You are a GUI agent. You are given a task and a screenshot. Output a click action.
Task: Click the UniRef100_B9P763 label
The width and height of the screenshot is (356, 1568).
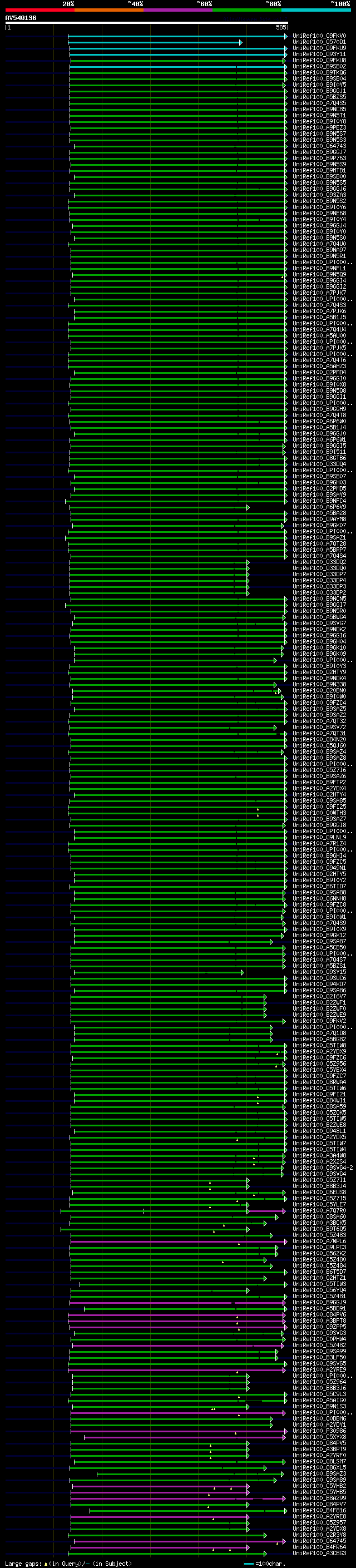[x=319, y=159]
